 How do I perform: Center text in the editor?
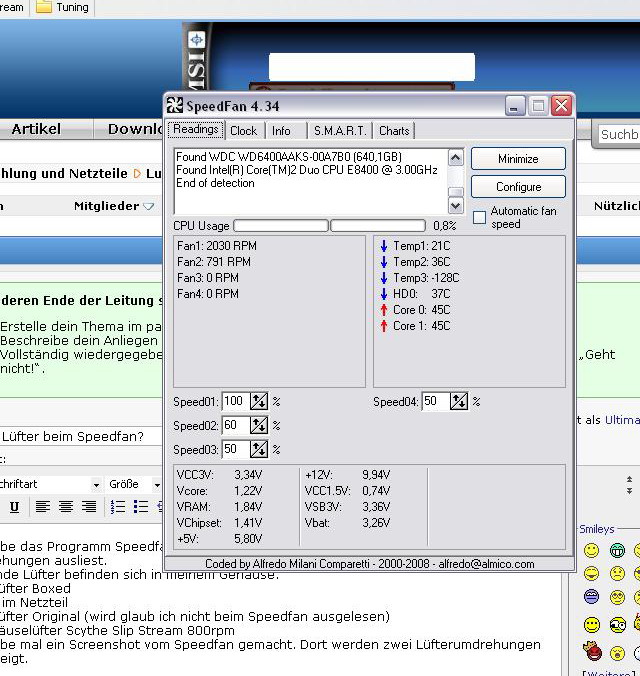pyautogui.click(x=66, y=507)
